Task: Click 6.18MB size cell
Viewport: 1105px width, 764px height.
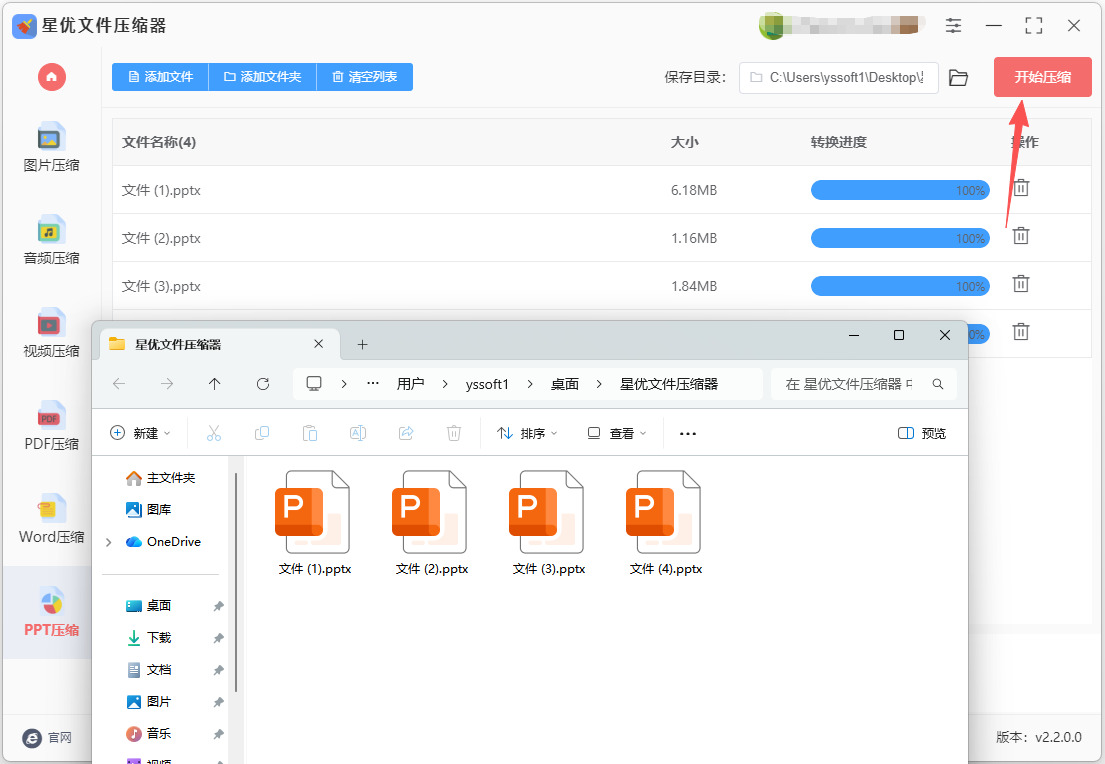Action: [694, 190]
